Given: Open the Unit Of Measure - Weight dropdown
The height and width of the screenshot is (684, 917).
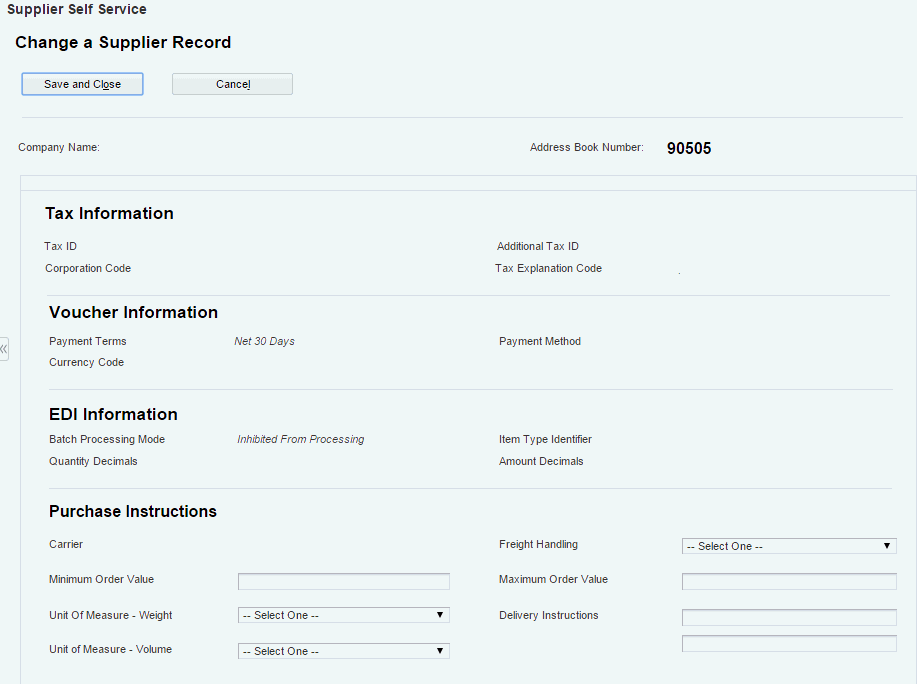Looking at the screenshot, I should click(x=343, y=615).
